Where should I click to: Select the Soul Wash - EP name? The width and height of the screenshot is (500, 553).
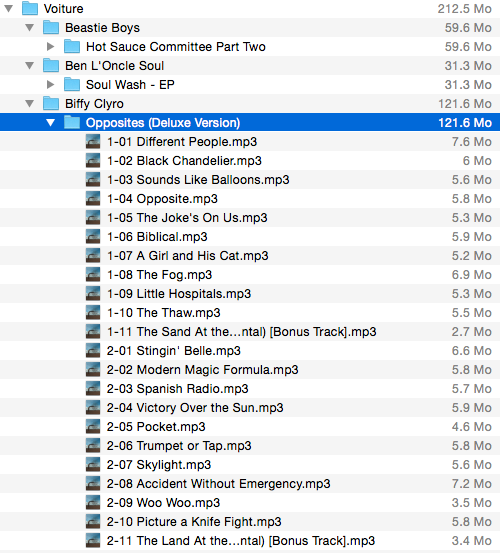pos(130,85)
